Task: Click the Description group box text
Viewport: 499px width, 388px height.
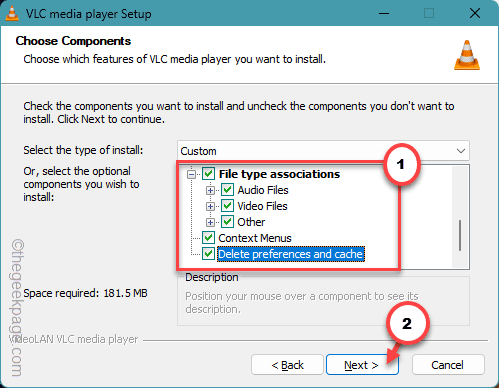Action: tap(302, 303)
